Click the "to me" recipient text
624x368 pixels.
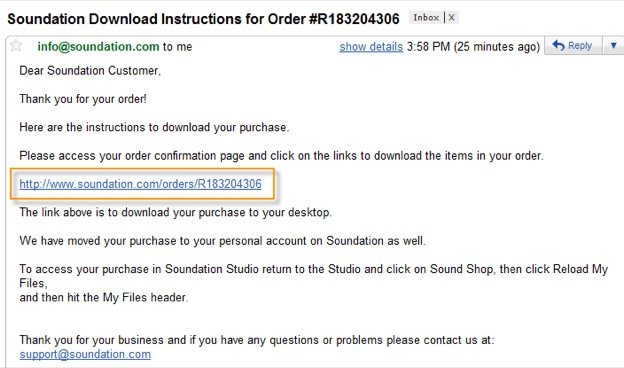[177, 47]
